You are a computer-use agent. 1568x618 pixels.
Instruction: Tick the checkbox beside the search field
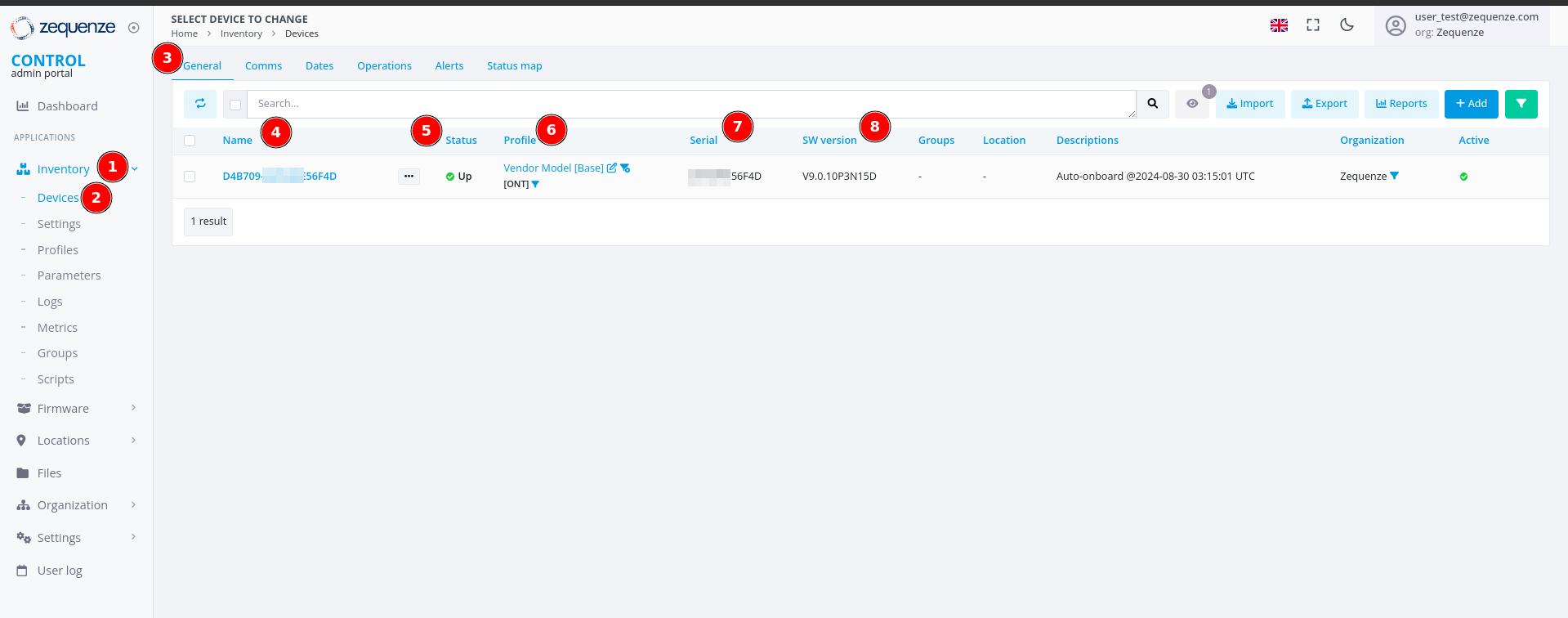click(x=235, y=105)
